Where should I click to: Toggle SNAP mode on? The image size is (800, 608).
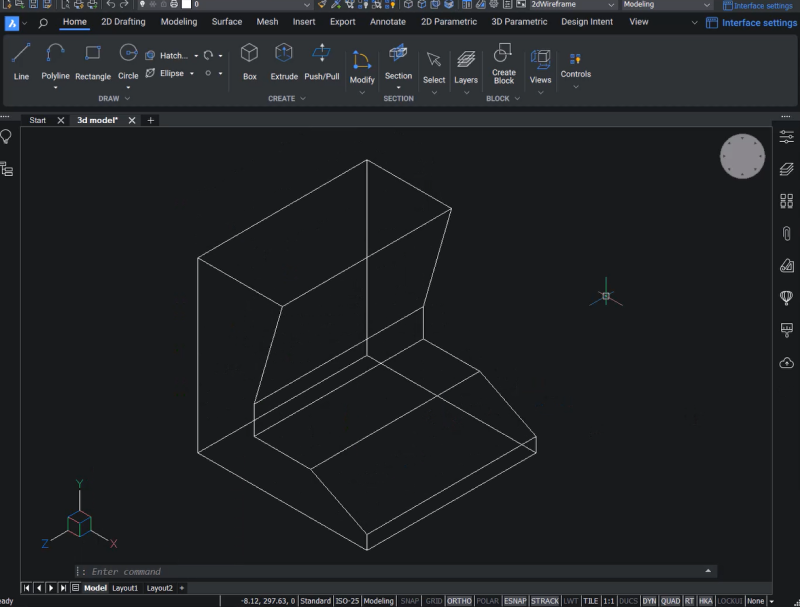tap(408, 600)
